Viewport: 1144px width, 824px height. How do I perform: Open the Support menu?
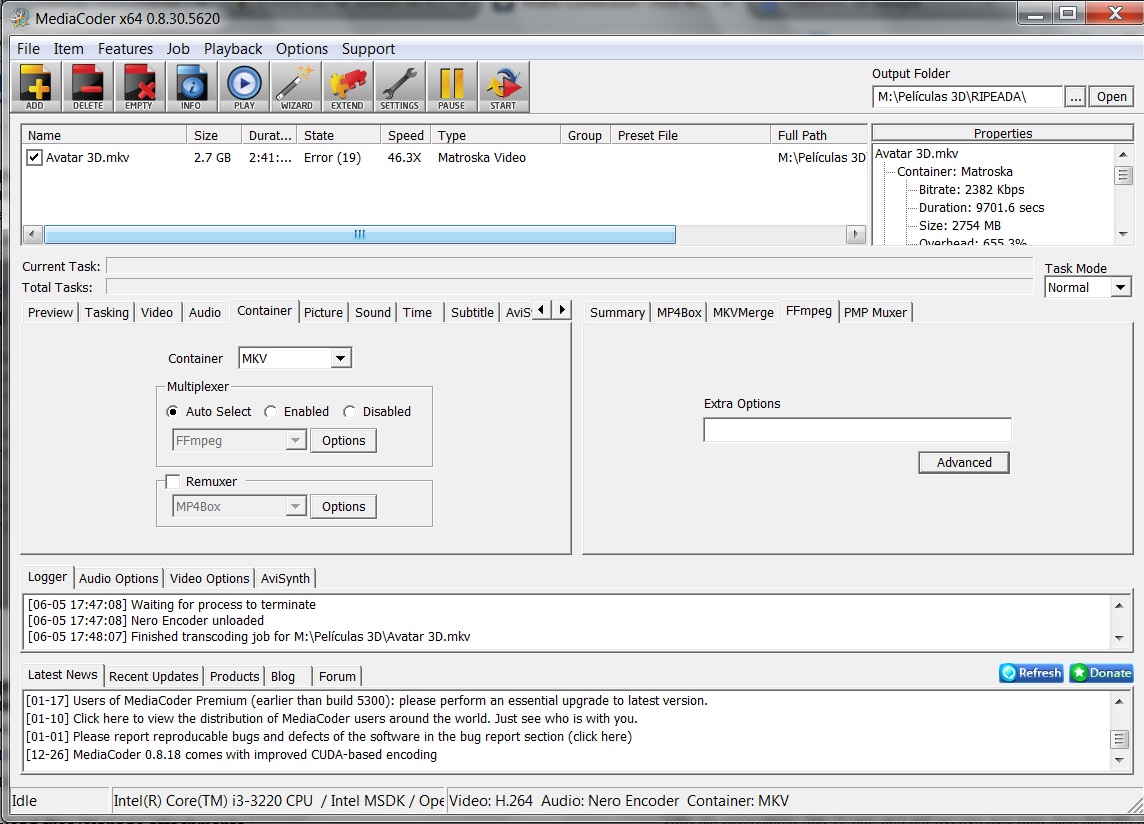coord(368,49)
